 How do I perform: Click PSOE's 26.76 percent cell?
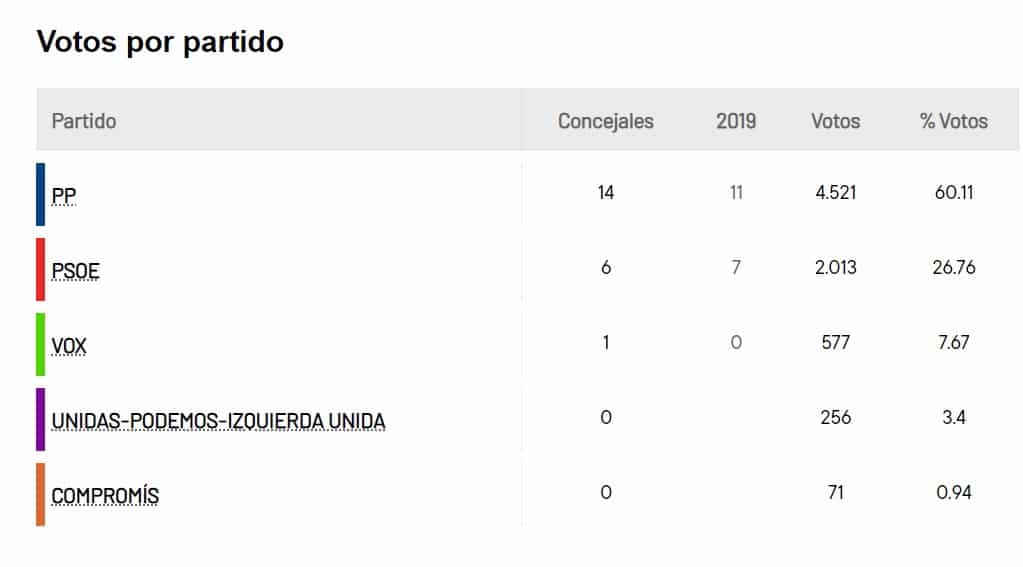point(953,267)
